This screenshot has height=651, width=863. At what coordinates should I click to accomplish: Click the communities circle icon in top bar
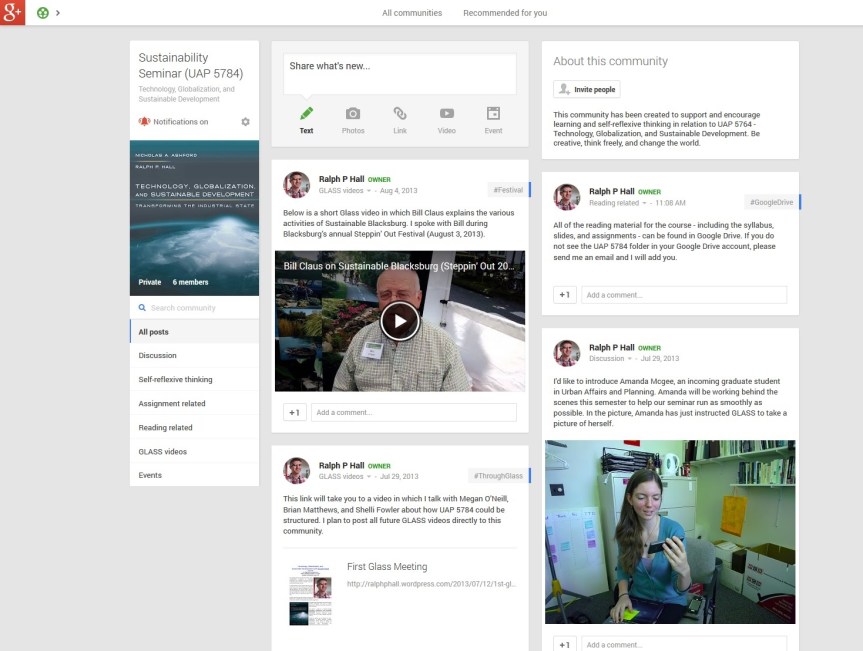pos(42,13)
